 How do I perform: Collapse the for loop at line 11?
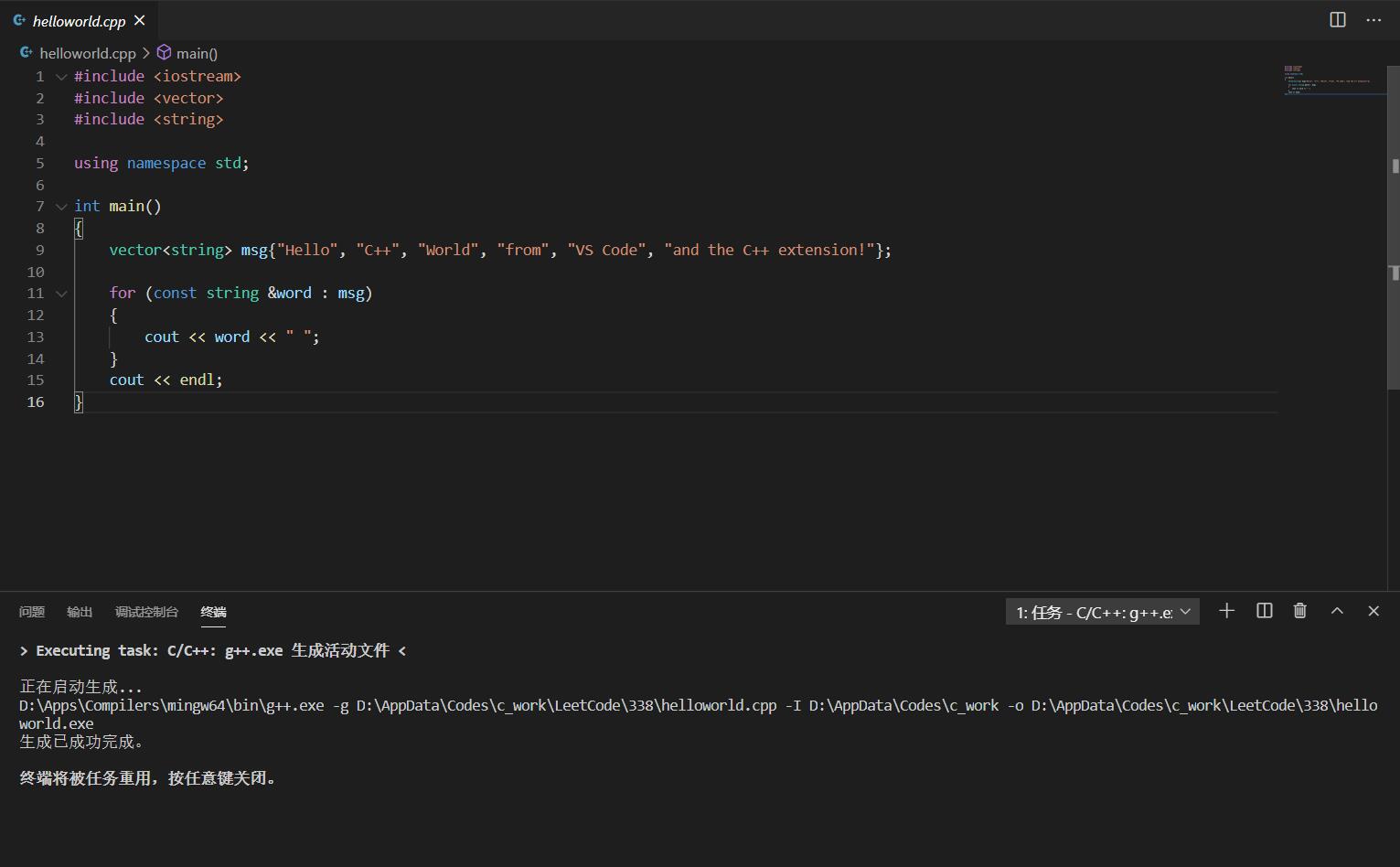pos(61,294)
